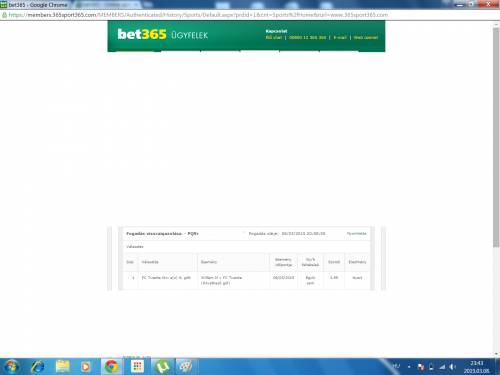This screenshot has width=500, height=375.
Task: Click the E-mail contact link
Action: (x=340, y=37)
